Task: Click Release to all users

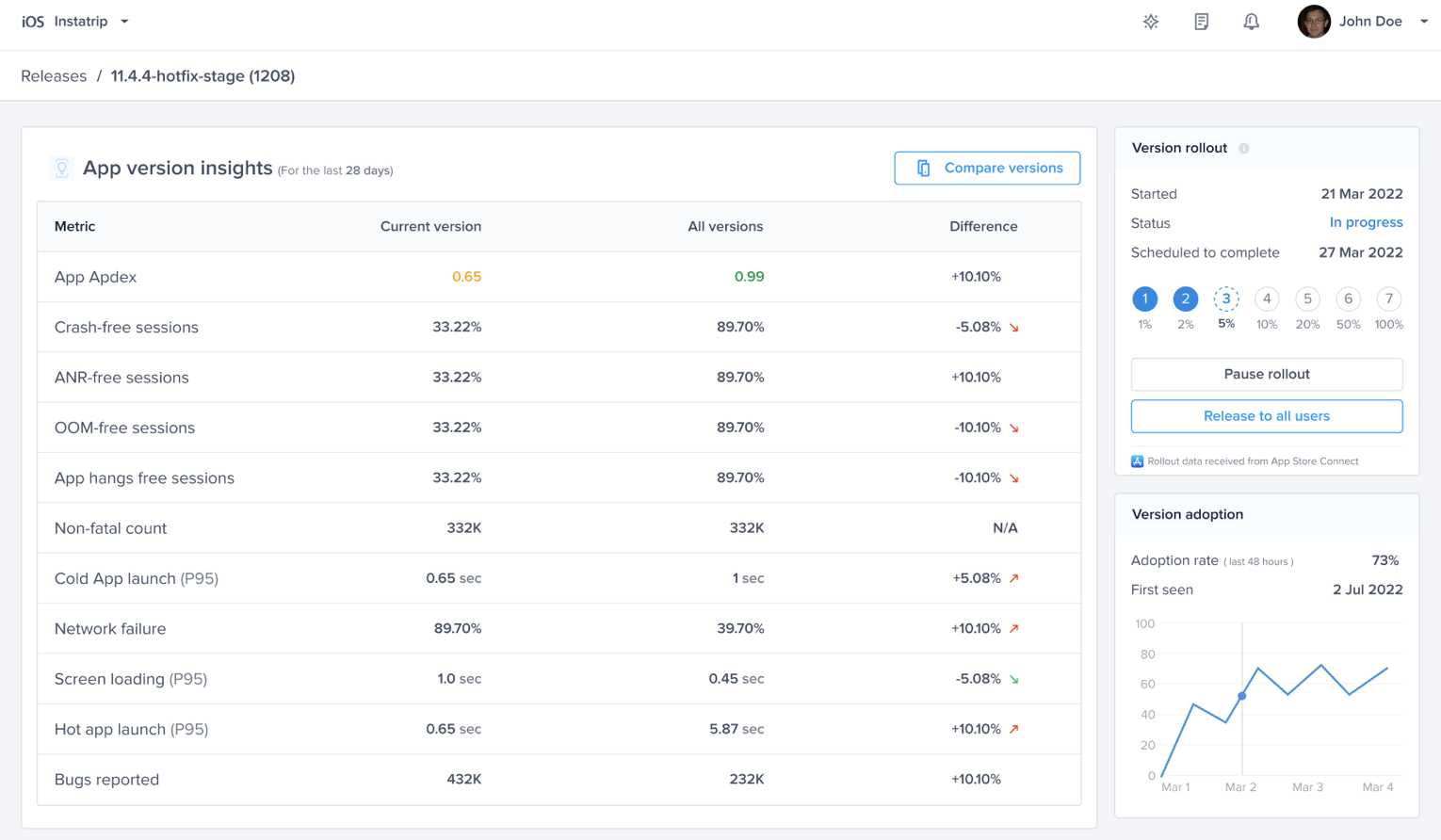Action: pos(1266,416)
